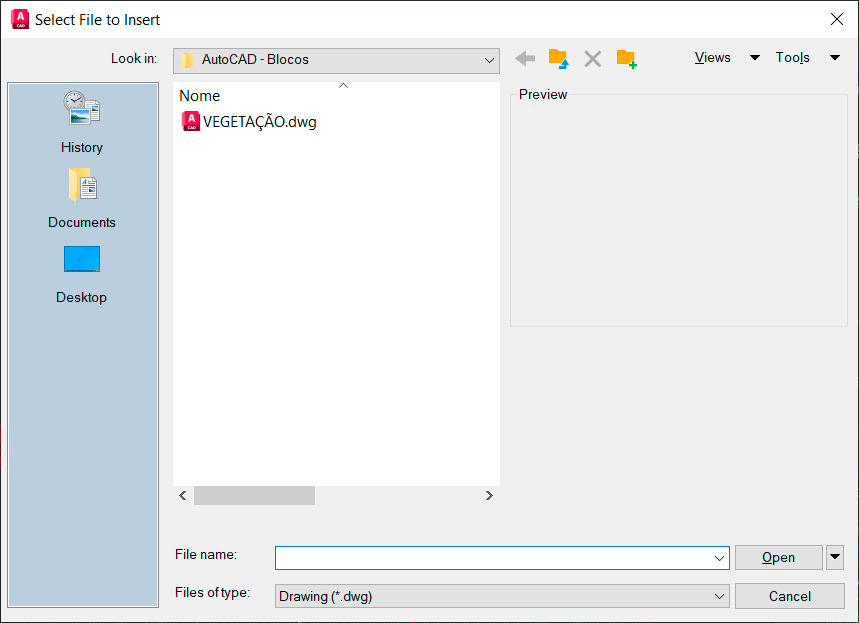Click the horizontal scrollbar thumb in file list
859x623 pixels.
(254, 495)
